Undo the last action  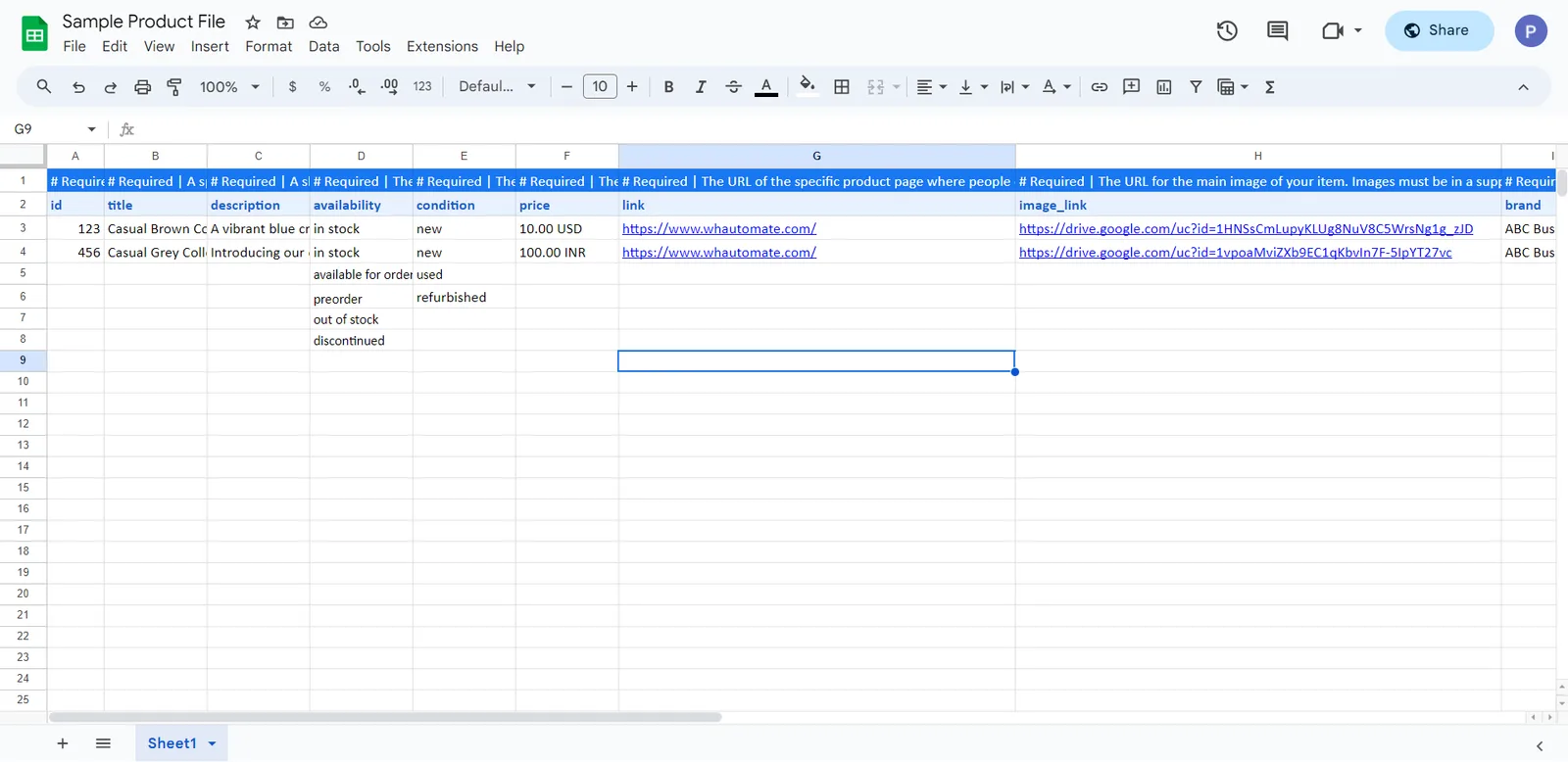[x=78, y=86]
